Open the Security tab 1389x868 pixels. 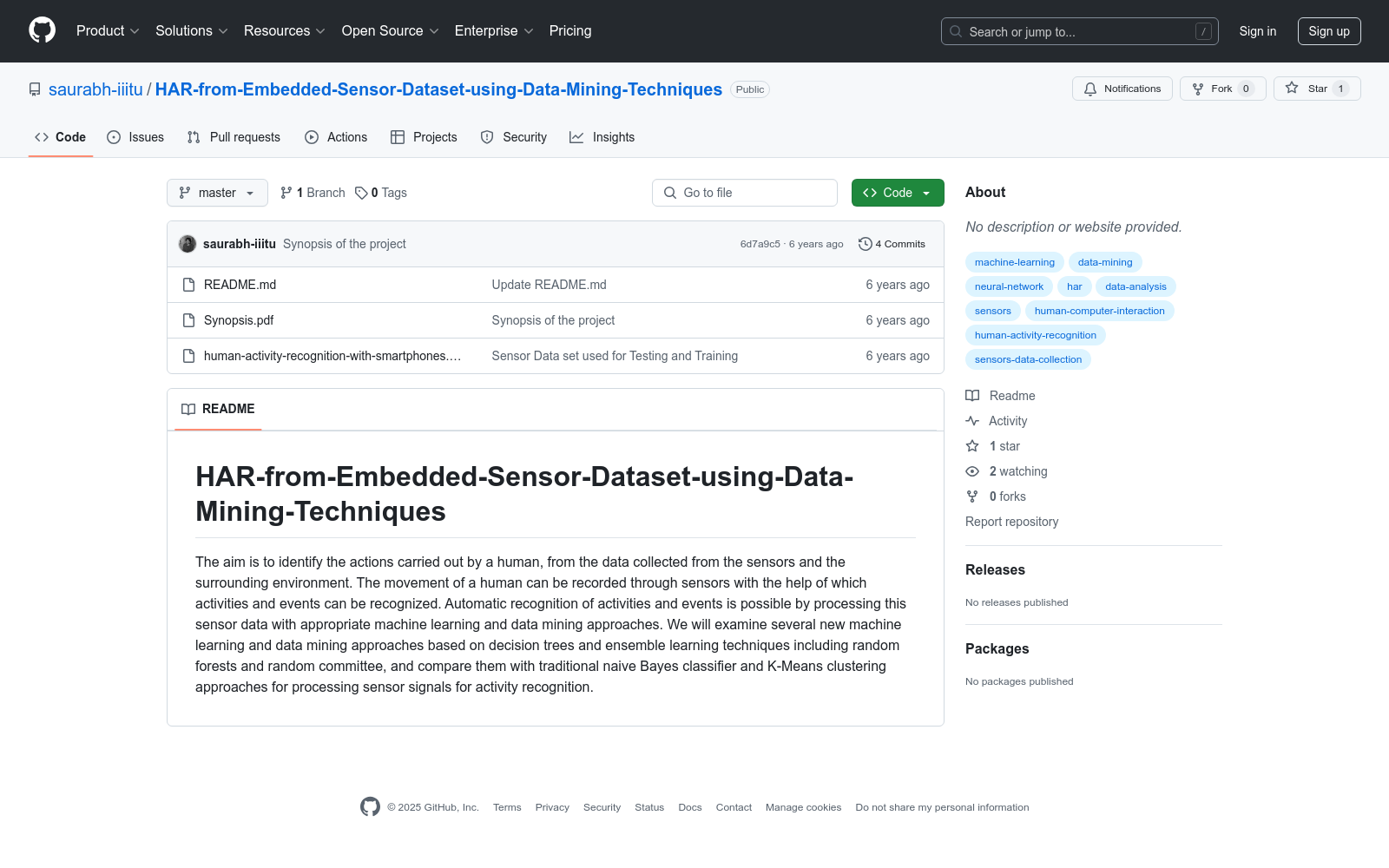(514, 137)
